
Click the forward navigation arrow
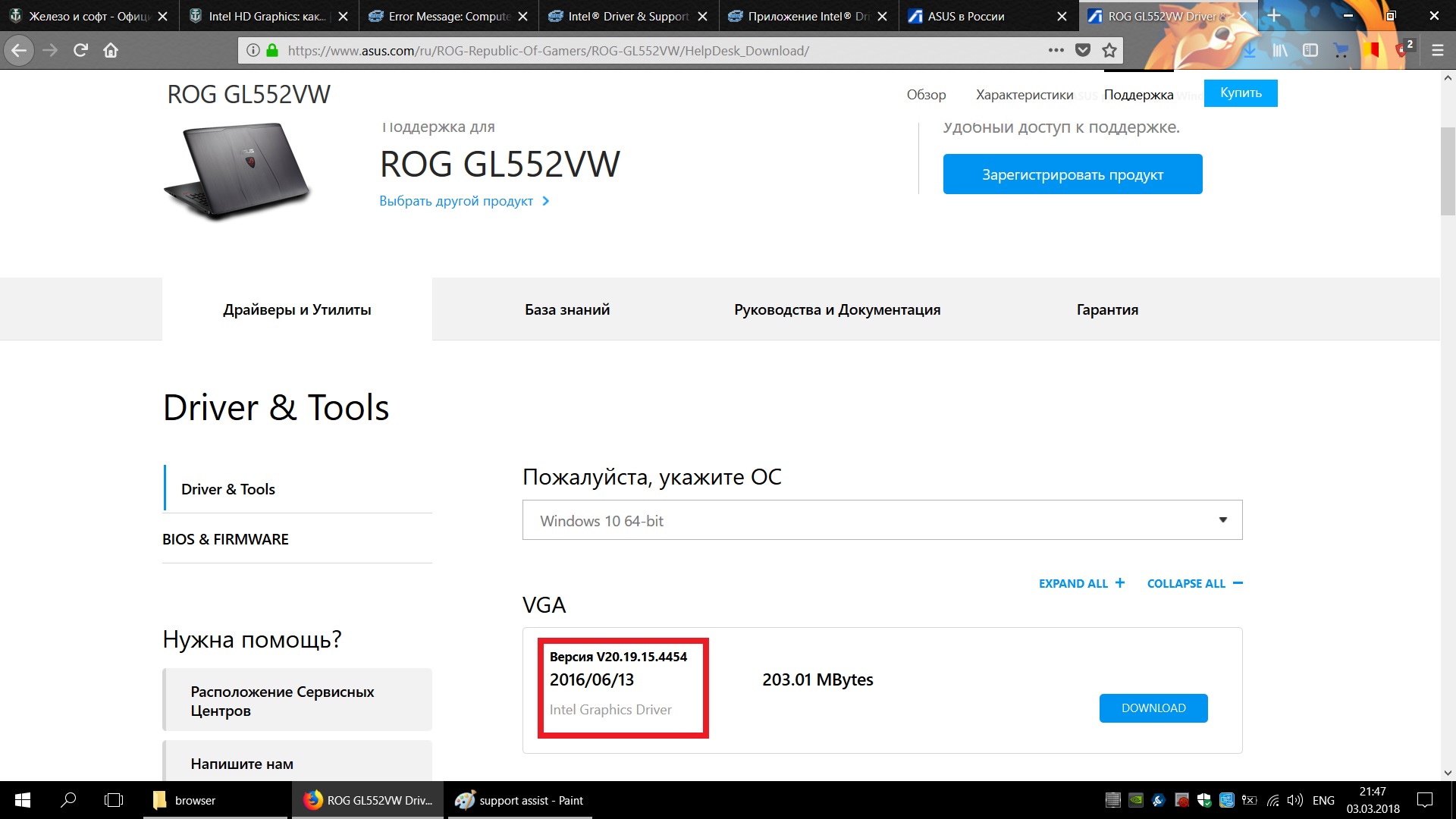pos(50,51)
